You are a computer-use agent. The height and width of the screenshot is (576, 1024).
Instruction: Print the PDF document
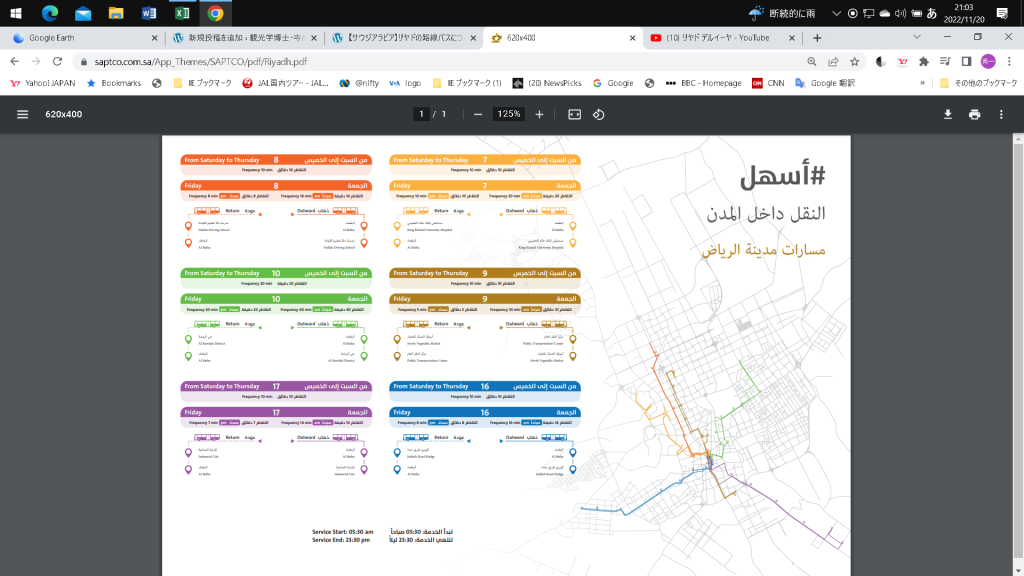tap(974, 114)
